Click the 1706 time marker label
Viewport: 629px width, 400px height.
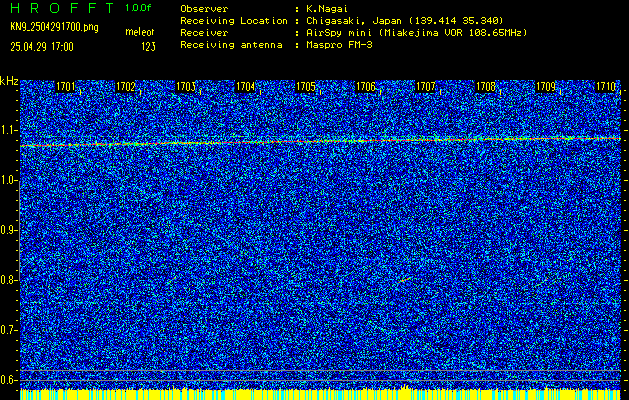[366, 87]
